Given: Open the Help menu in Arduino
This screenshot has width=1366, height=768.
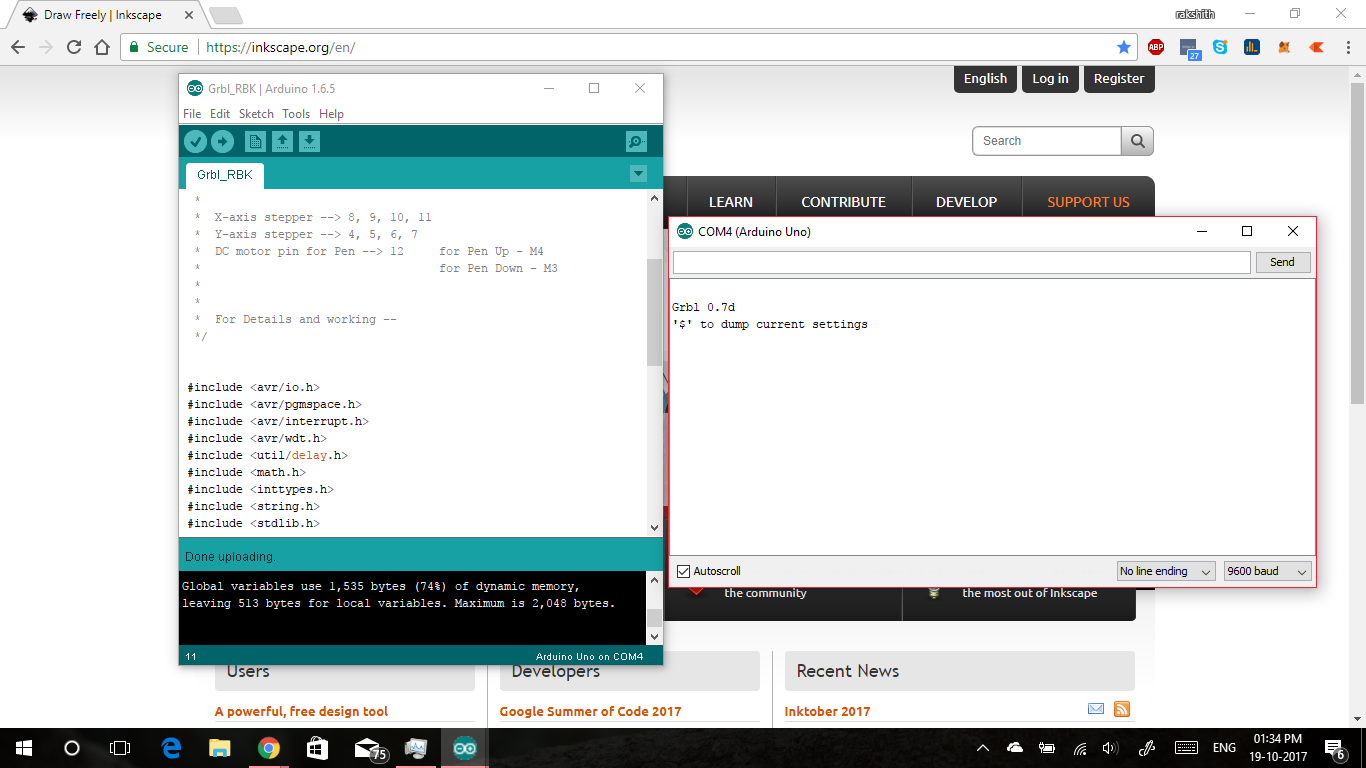Looking at the screenshot, I should (331, 114).
